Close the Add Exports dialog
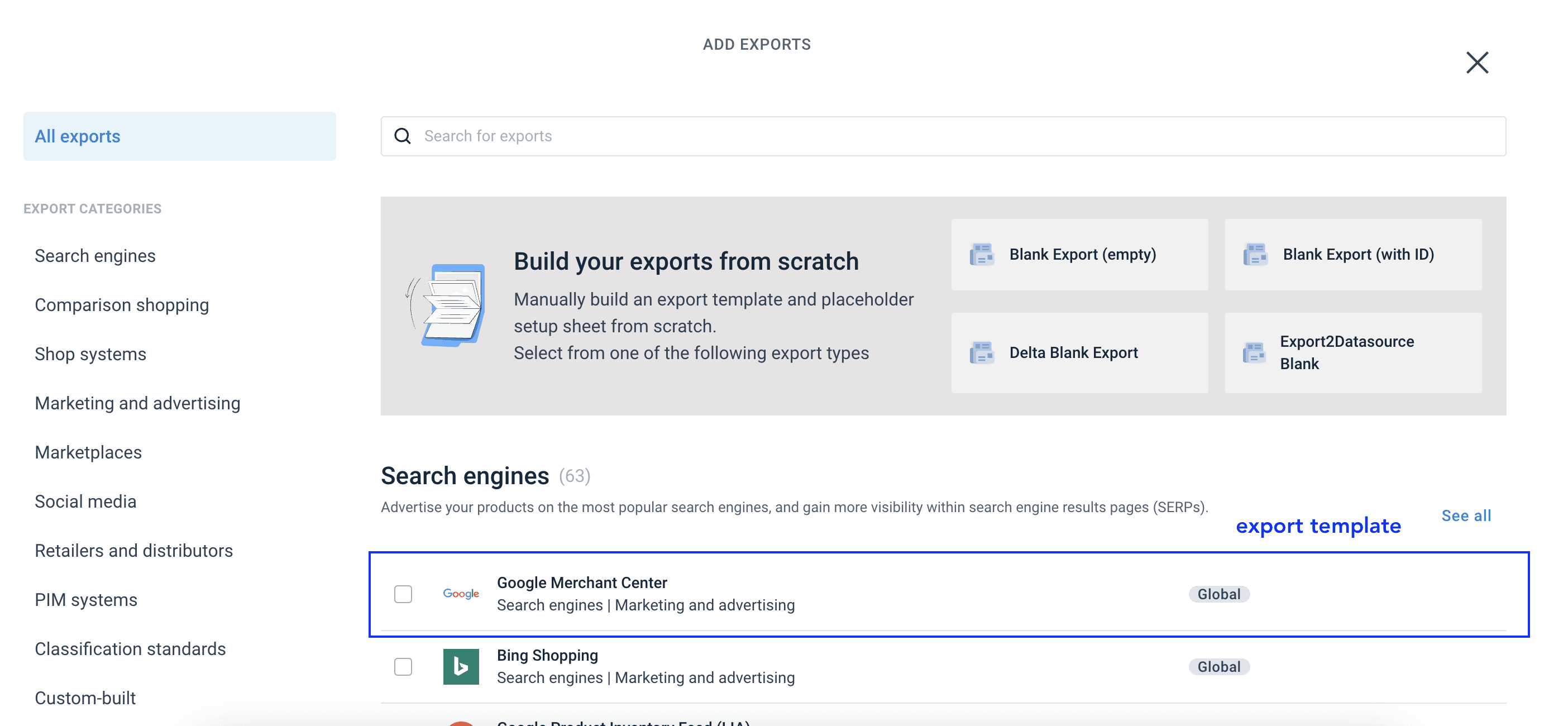This screenshot has height=726, width=1568. [x=1476, y=62]
